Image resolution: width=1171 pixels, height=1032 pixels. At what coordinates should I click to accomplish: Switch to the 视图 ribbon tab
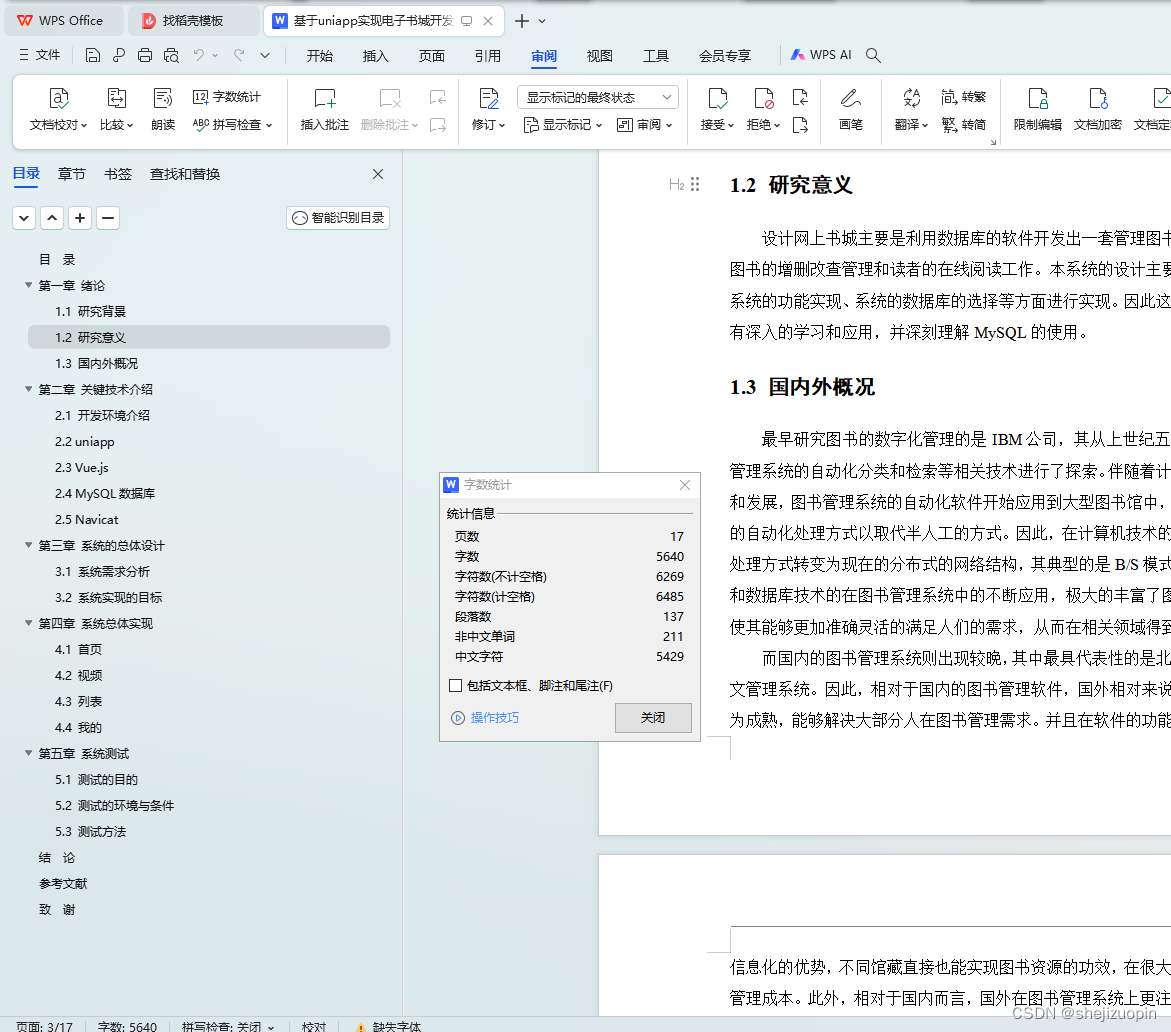click(600, 56)
